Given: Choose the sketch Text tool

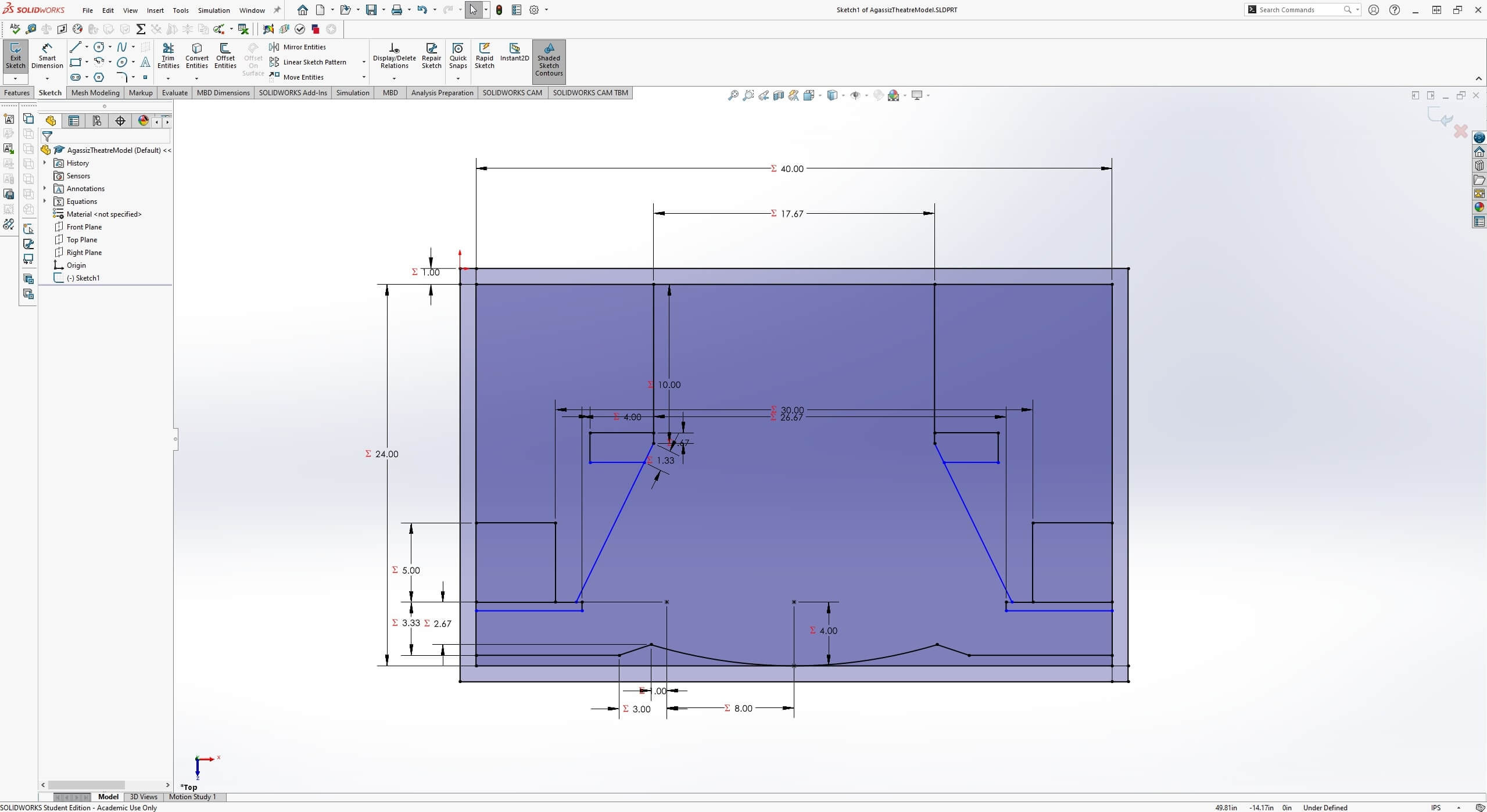Looking at the screenshot, I should pos(145,62).
